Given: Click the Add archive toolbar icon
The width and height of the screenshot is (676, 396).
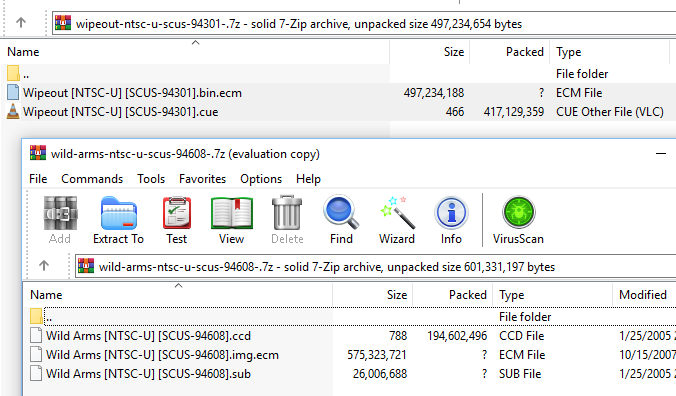Looking at the screenshot, I should (x=60, y=220).
